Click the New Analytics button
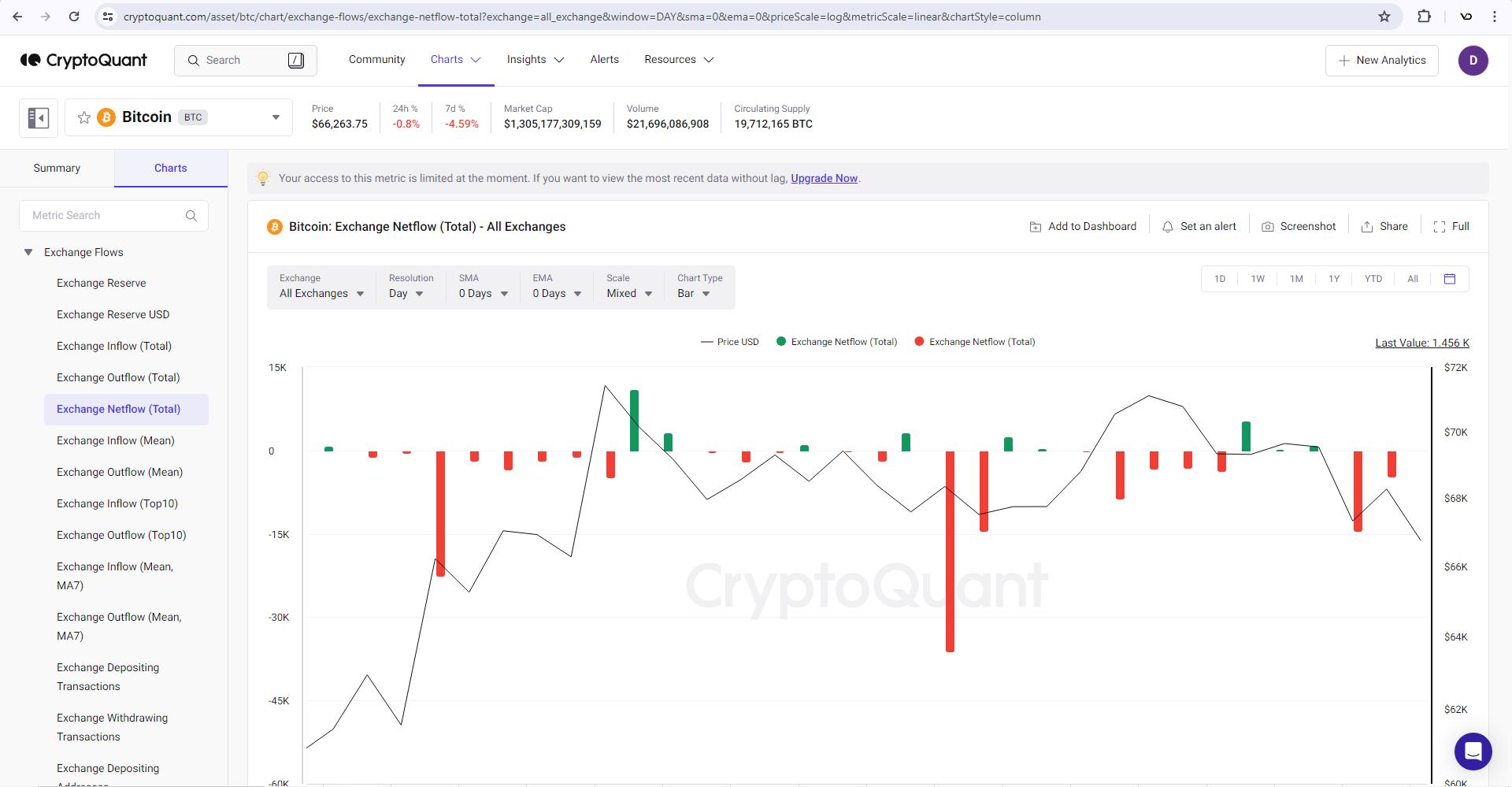1512x787 pixels. tap(1381, 61)
